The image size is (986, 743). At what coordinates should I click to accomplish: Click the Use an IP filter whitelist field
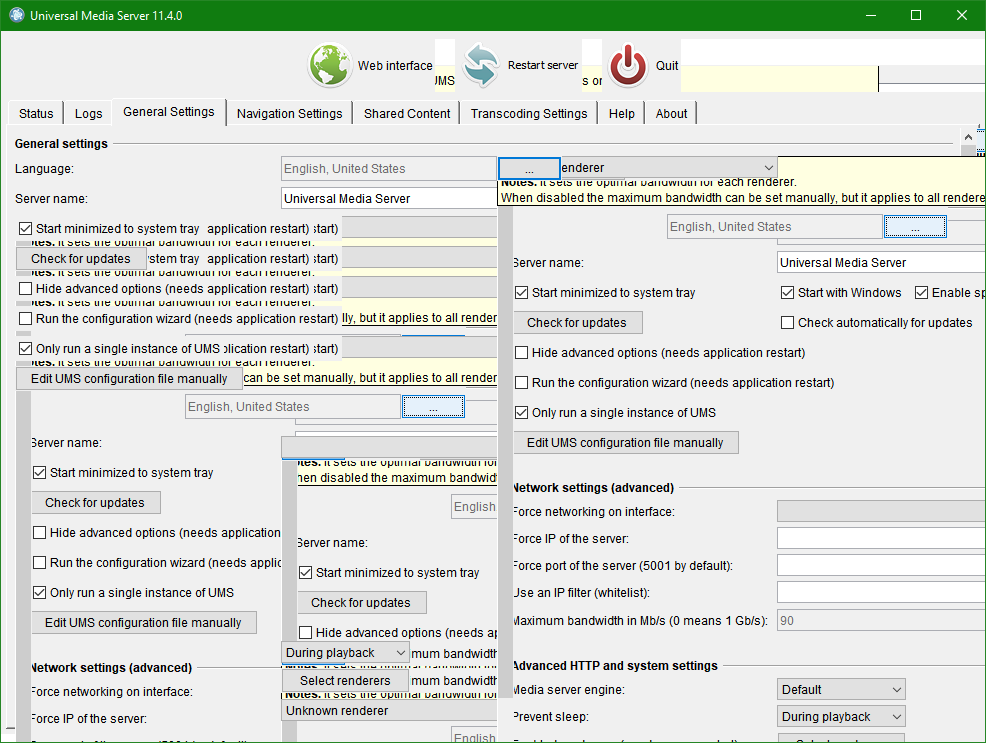pos(881,592)
